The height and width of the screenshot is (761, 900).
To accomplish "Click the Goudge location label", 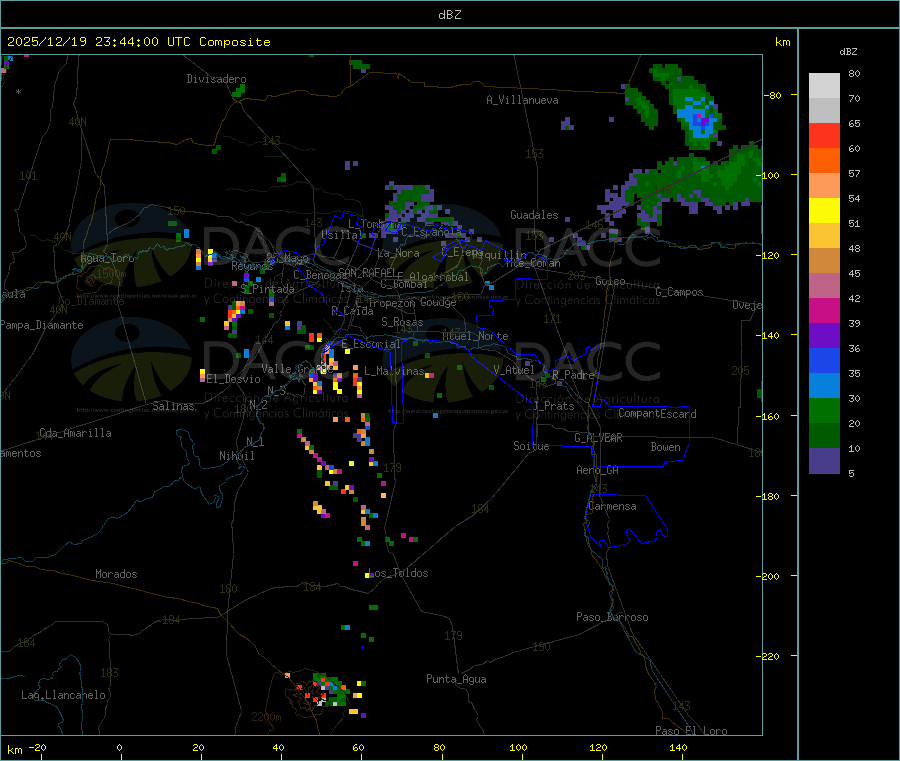I will [438, 302].
